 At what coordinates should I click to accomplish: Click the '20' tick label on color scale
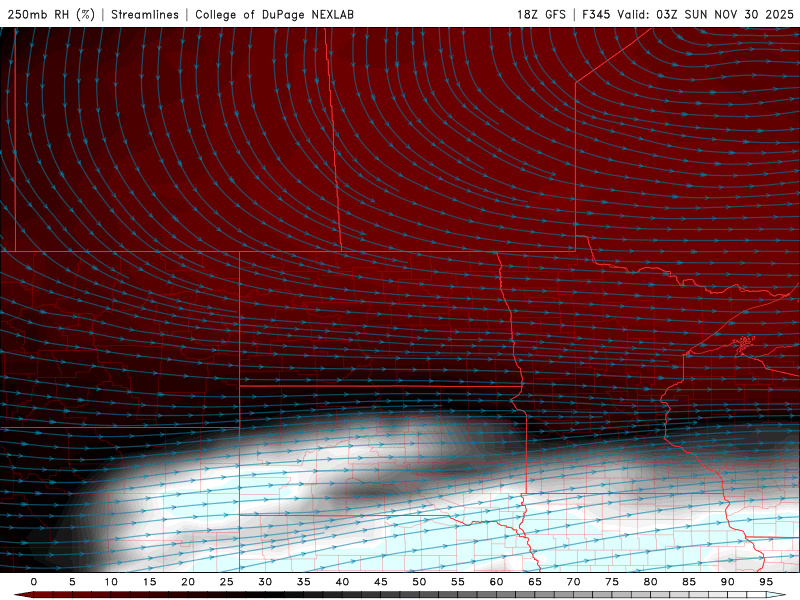(188, 582)
